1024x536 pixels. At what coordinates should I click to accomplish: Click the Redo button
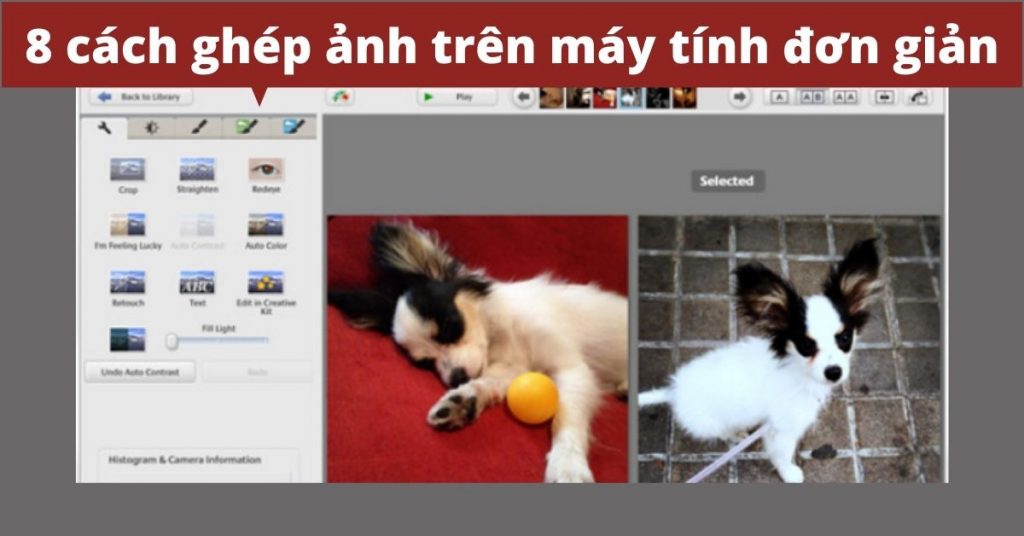point(257,372)
